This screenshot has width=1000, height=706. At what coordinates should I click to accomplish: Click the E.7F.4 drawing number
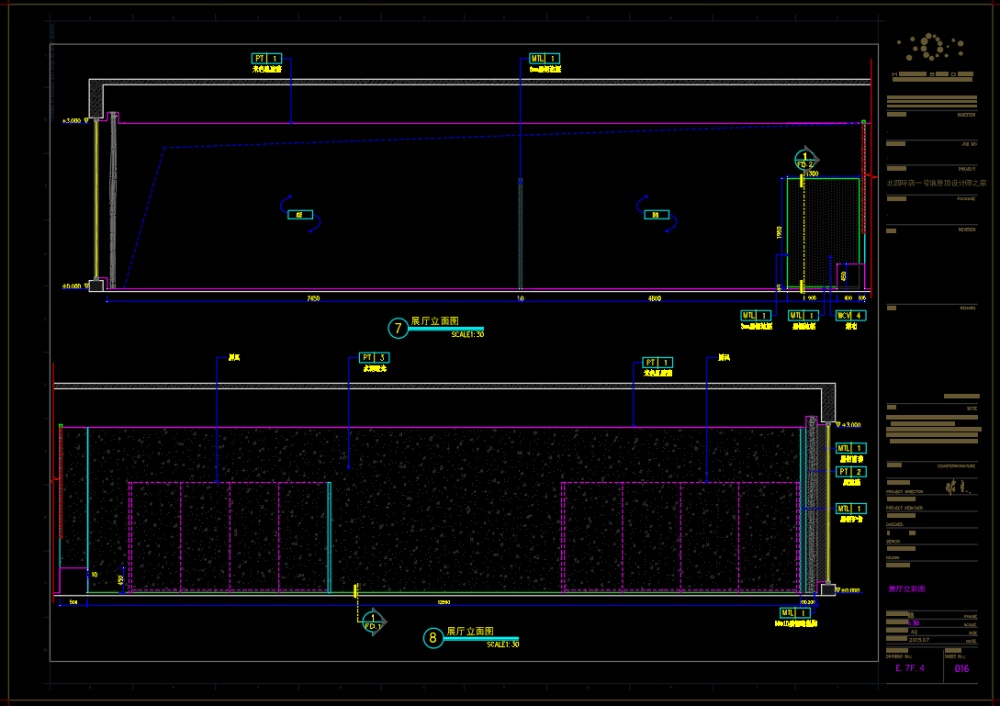click(x=911, y=668)
